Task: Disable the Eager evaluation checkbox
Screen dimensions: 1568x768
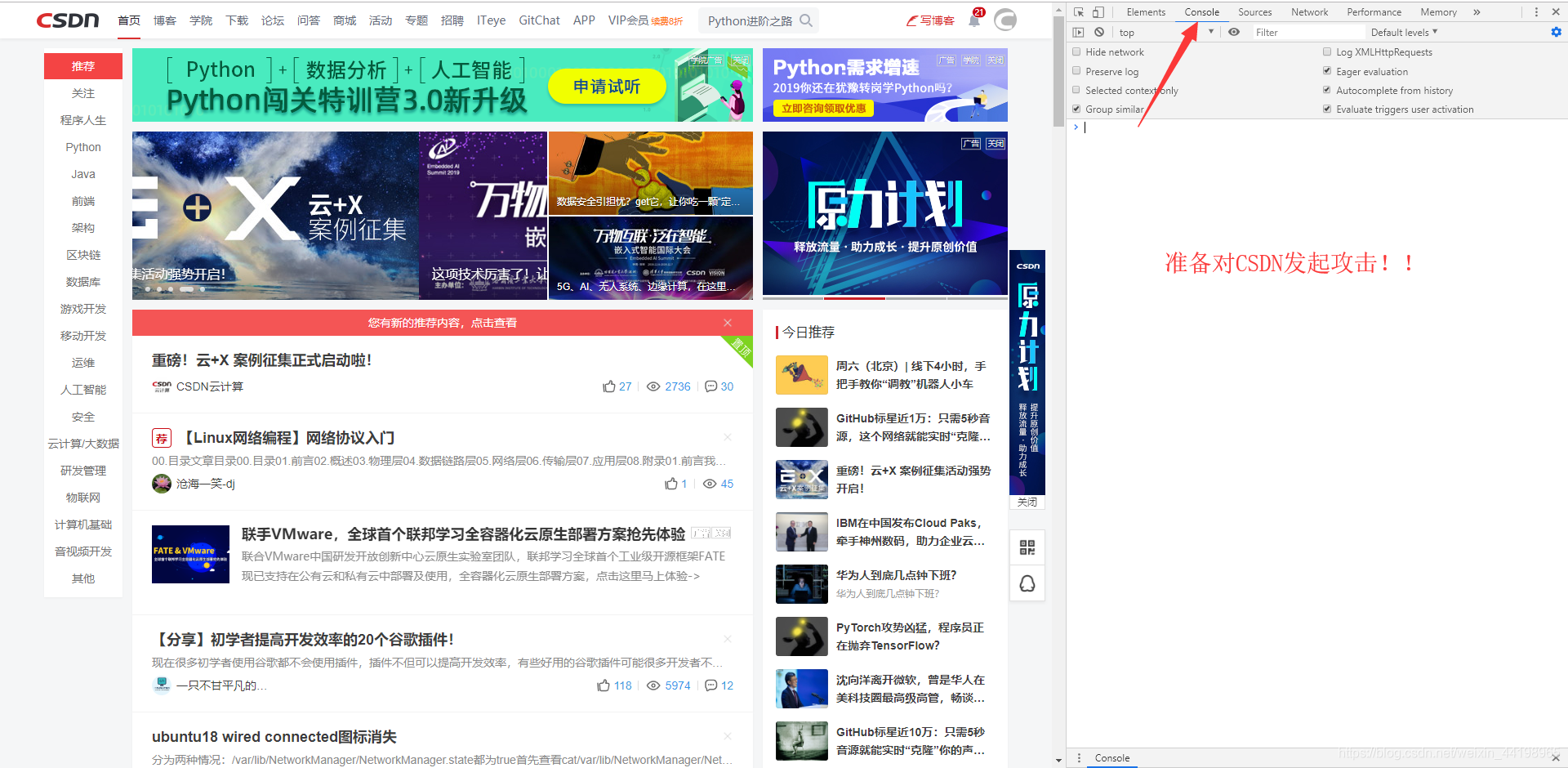Action: (1327, 70)
